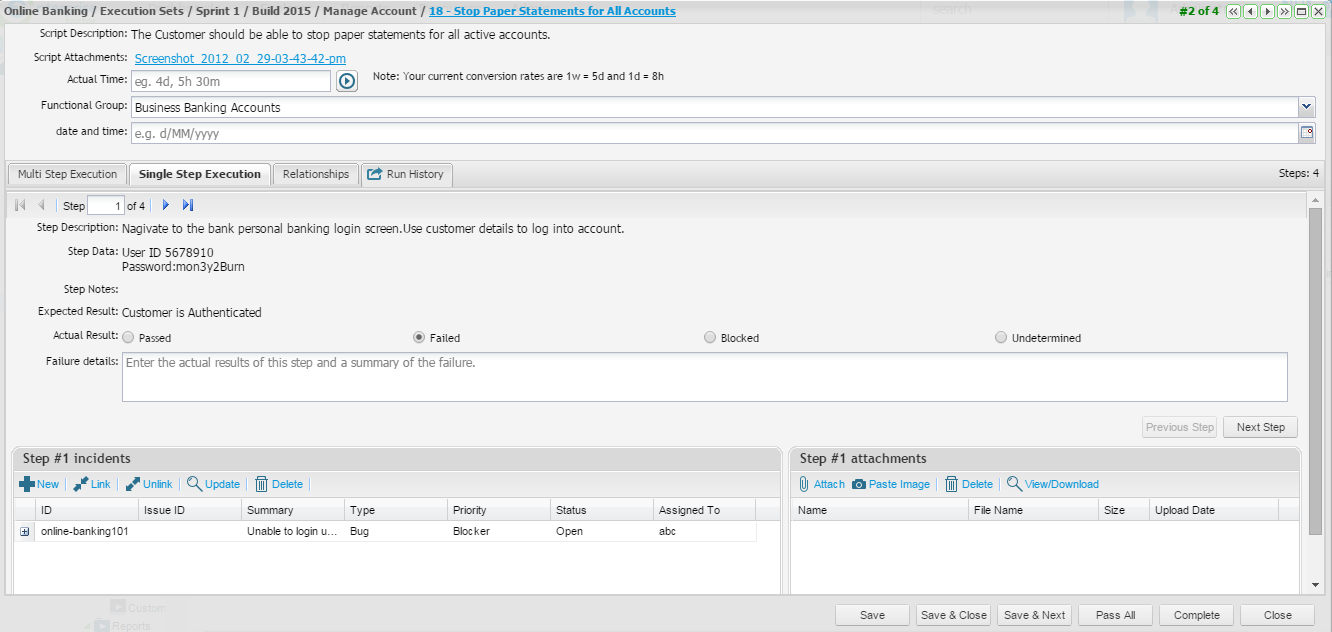The image size is (1332, 632).
Task: Expand the online-banking101 incident row
Action: [25, 532]
